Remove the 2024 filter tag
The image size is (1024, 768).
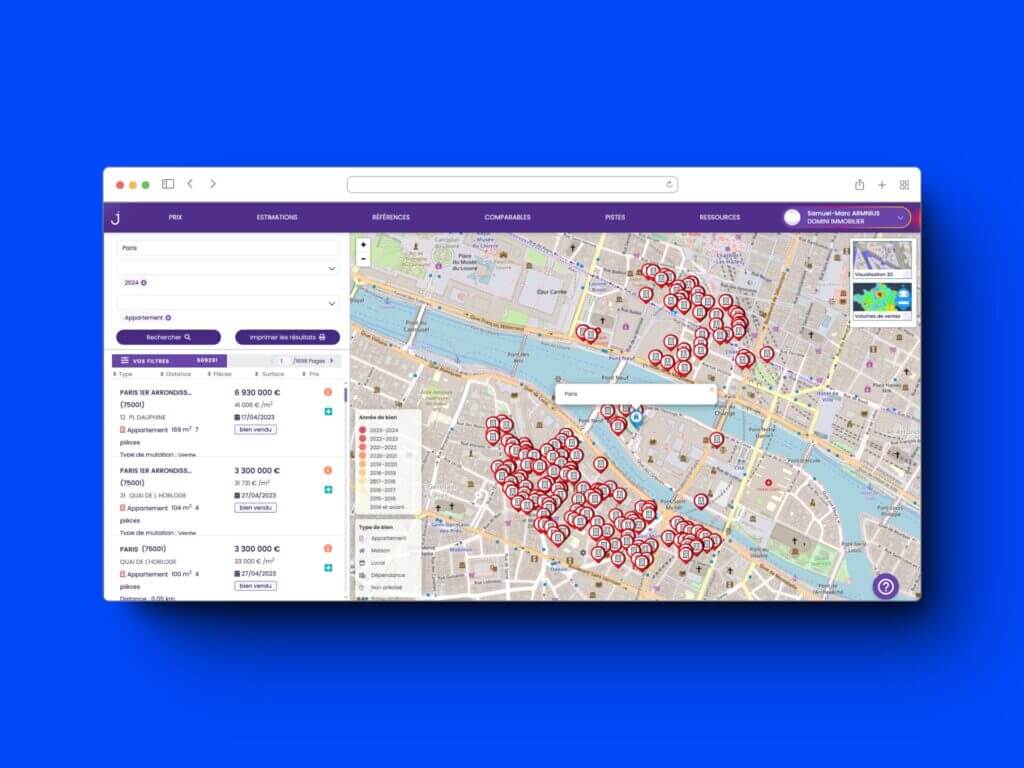coord(144,283)
